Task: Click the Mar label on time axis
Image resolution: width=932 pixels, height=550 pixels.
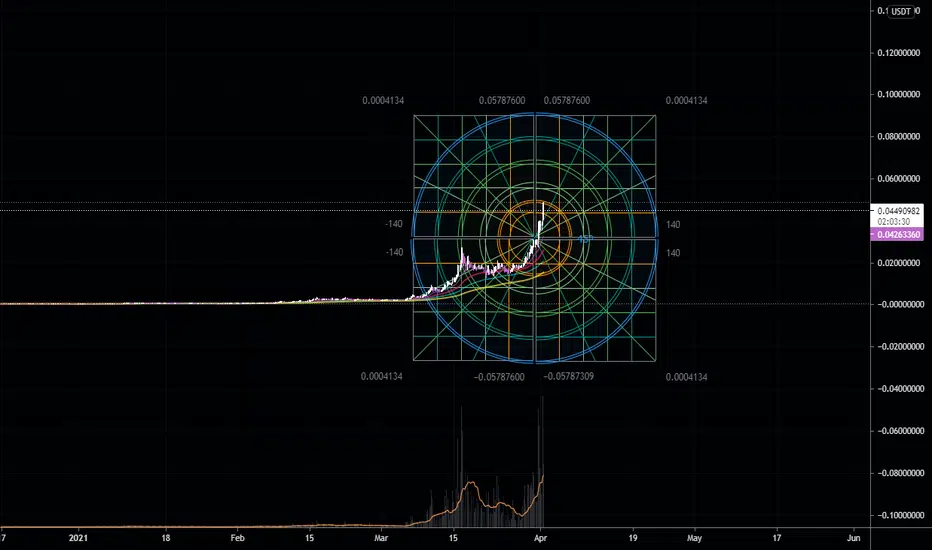Action: click(381, 538)
